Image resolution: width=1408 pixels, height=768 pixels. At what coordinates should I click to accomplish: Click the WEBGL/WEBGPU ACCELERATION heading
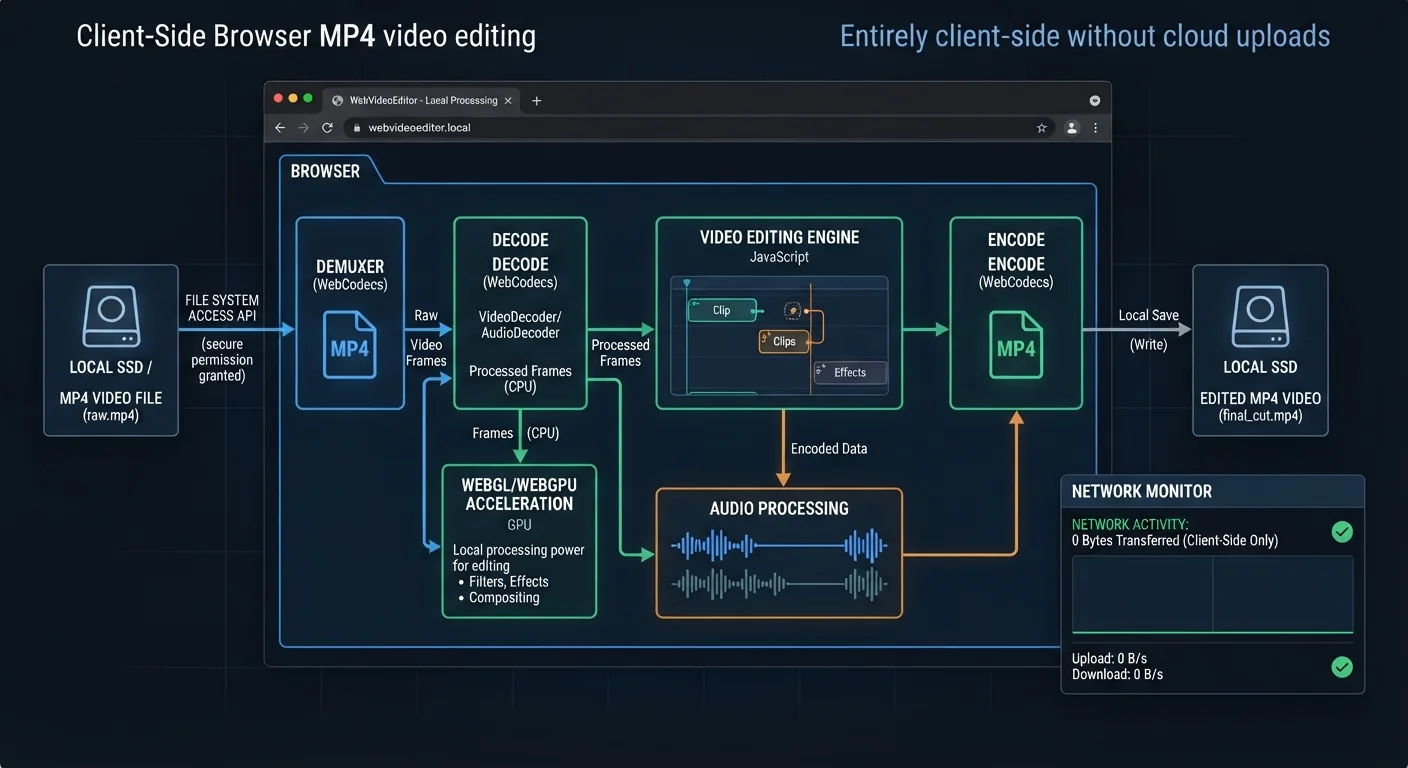pyautogui.click(x=519, y=494)
